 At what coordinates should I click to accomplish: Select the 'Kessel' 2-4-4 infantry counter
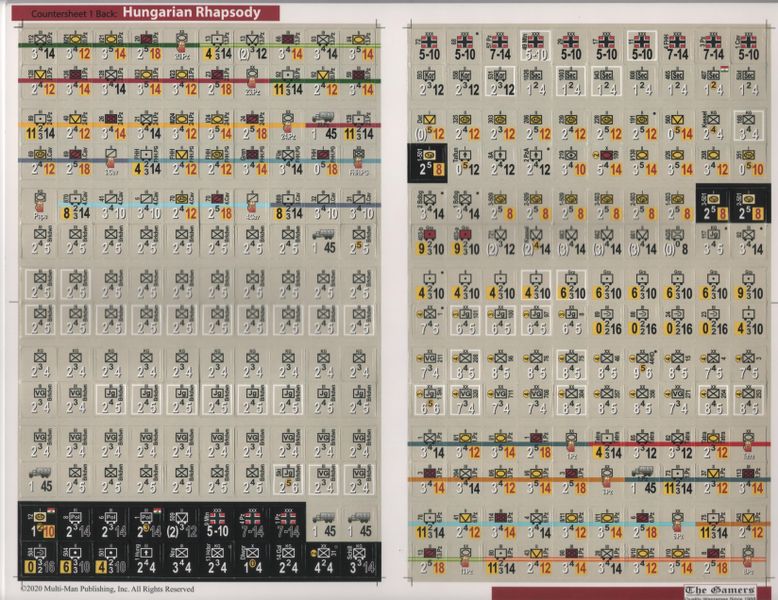pos(713,126)
